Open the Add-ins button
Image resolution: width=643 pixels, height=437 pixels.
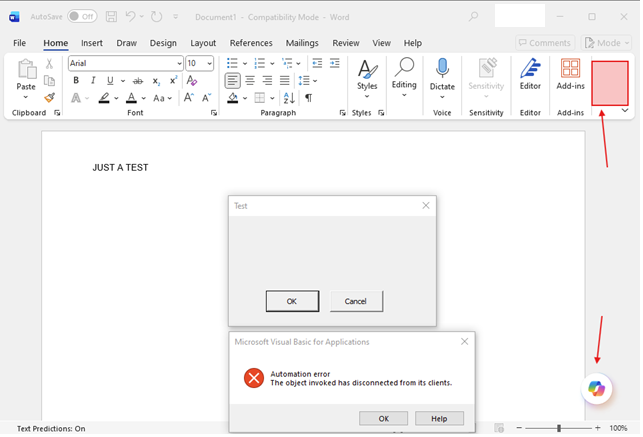pyautogui.click(x=570, y=74)
